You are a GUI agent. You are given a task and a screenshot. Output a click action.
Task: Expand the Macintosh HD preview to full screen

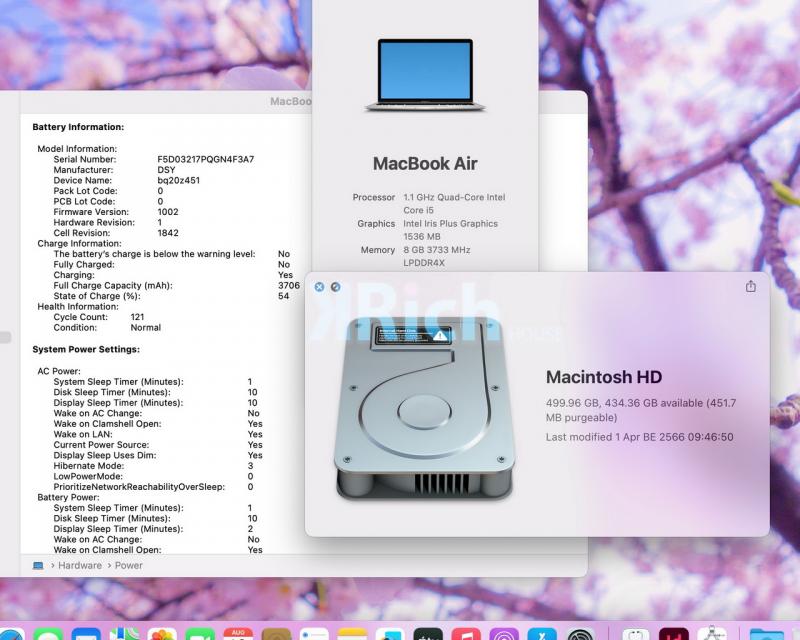click(335, 287)
